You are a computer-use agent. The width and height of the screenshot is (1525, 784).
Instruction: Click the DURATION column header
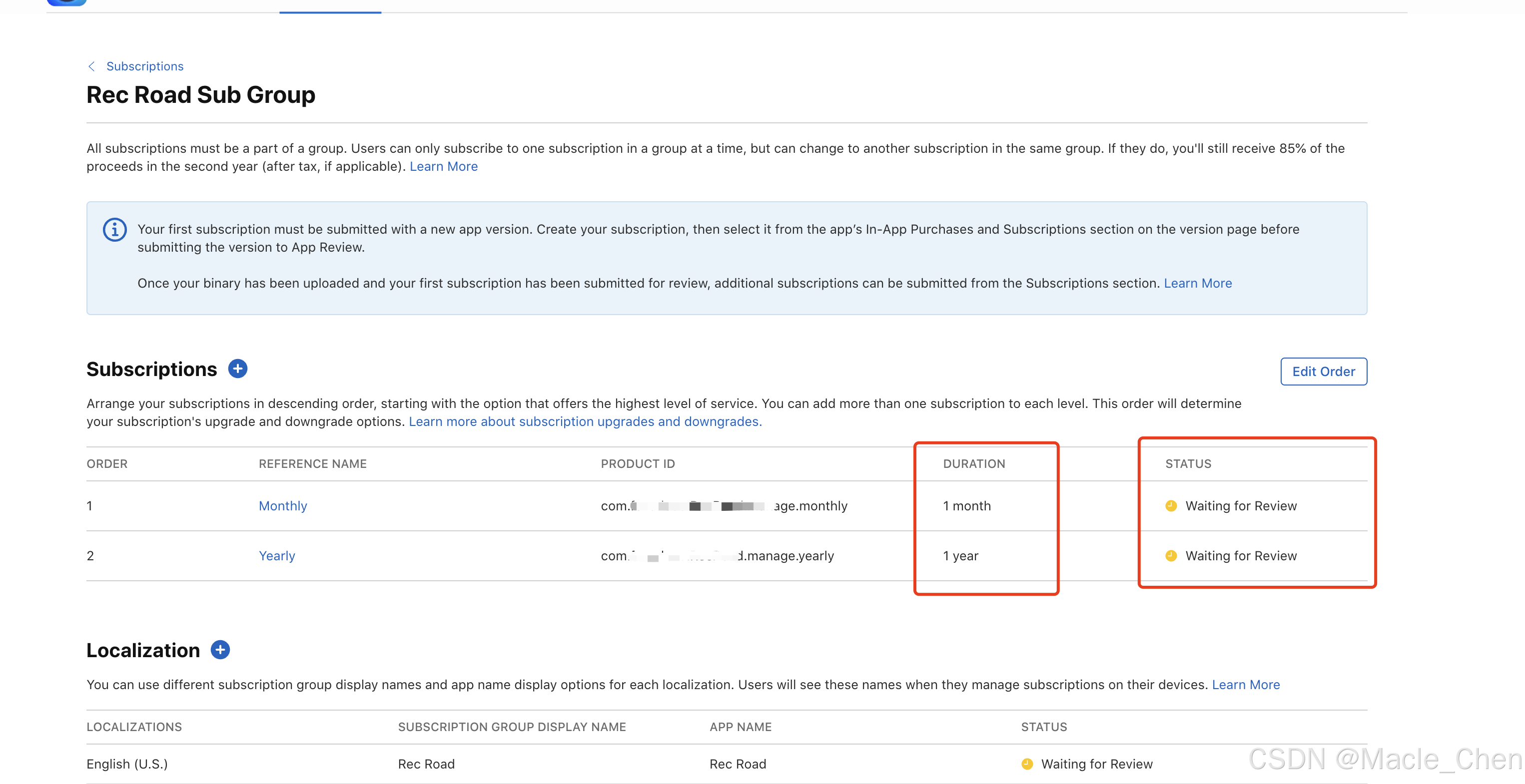coord(973,464)
